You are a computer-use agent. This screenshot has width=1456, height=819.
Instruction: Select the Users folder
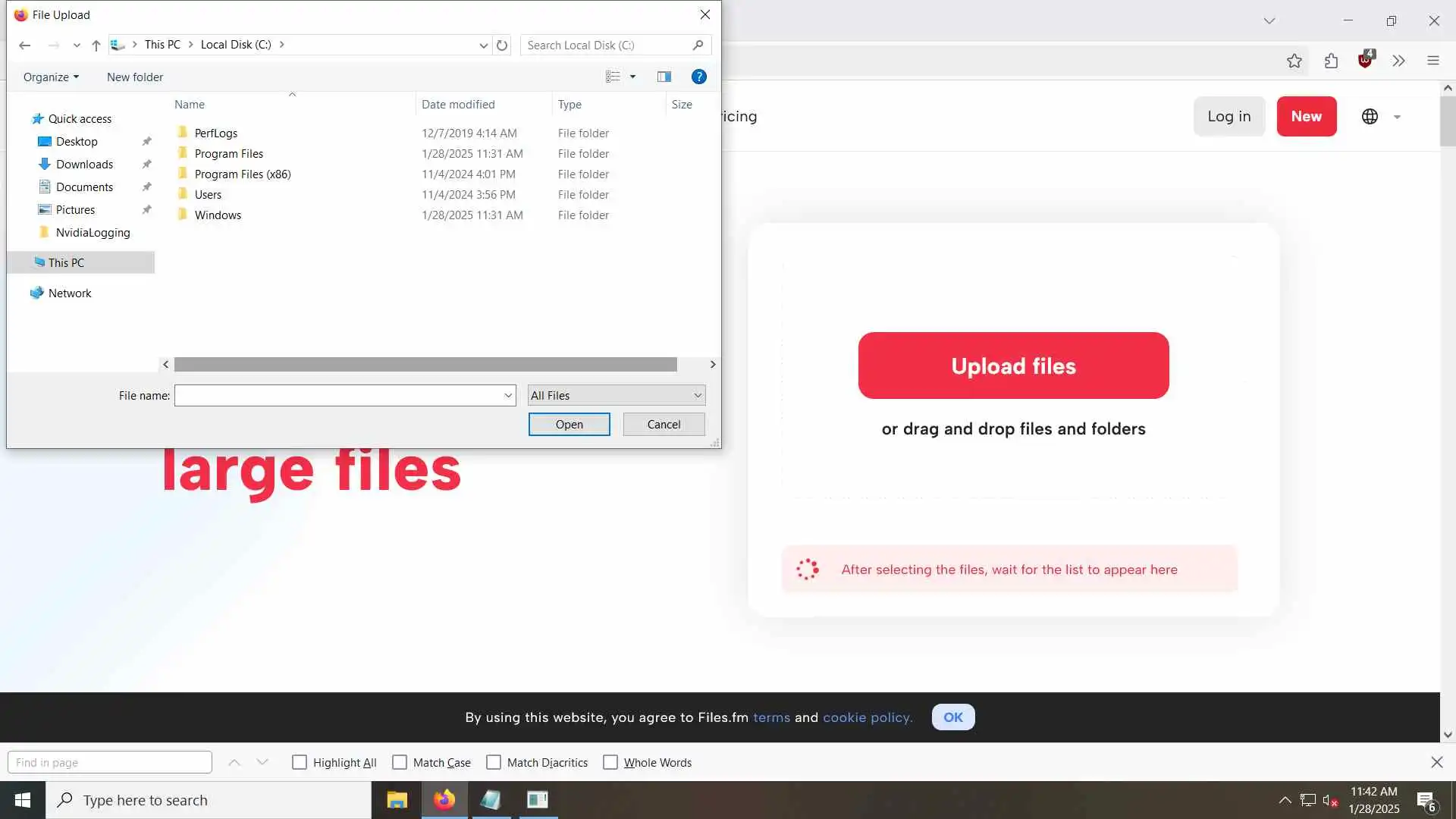[208, 195]
